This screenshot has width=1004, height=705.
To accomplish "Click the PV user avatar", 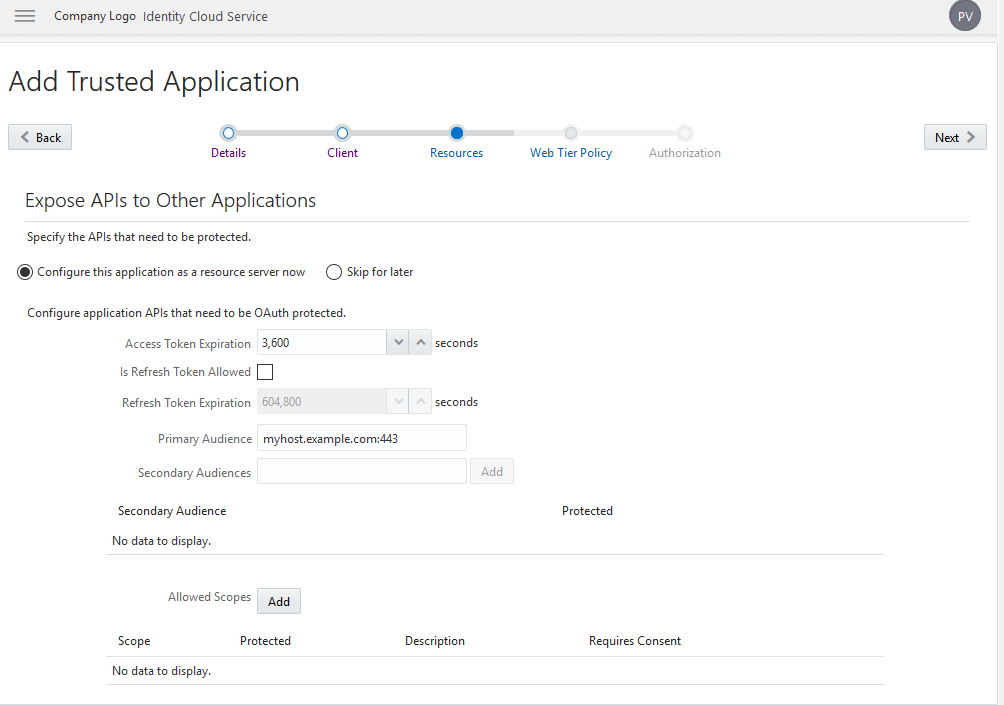I will coord(964,16).
